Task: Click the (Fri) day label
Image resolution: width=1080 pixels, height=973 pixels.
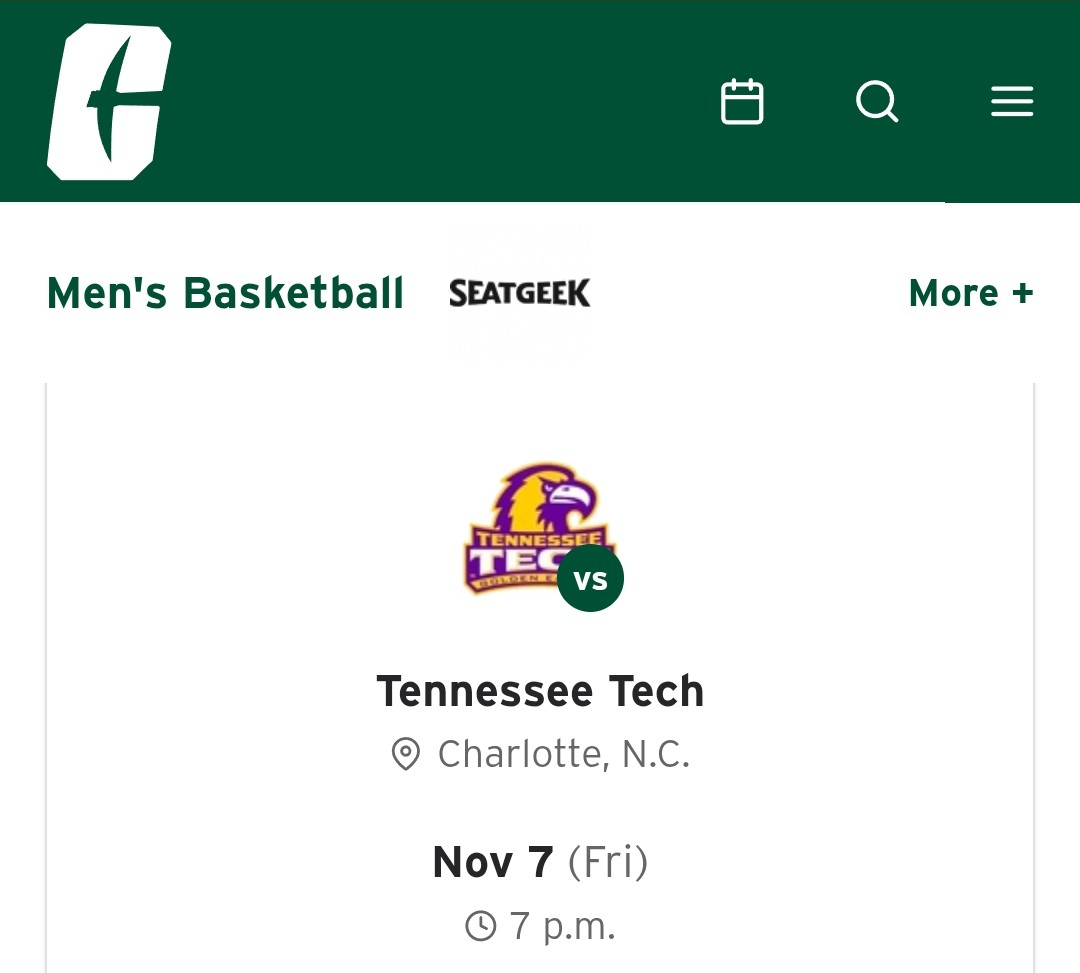Action: pyautogui.click(x=608, y=862)
